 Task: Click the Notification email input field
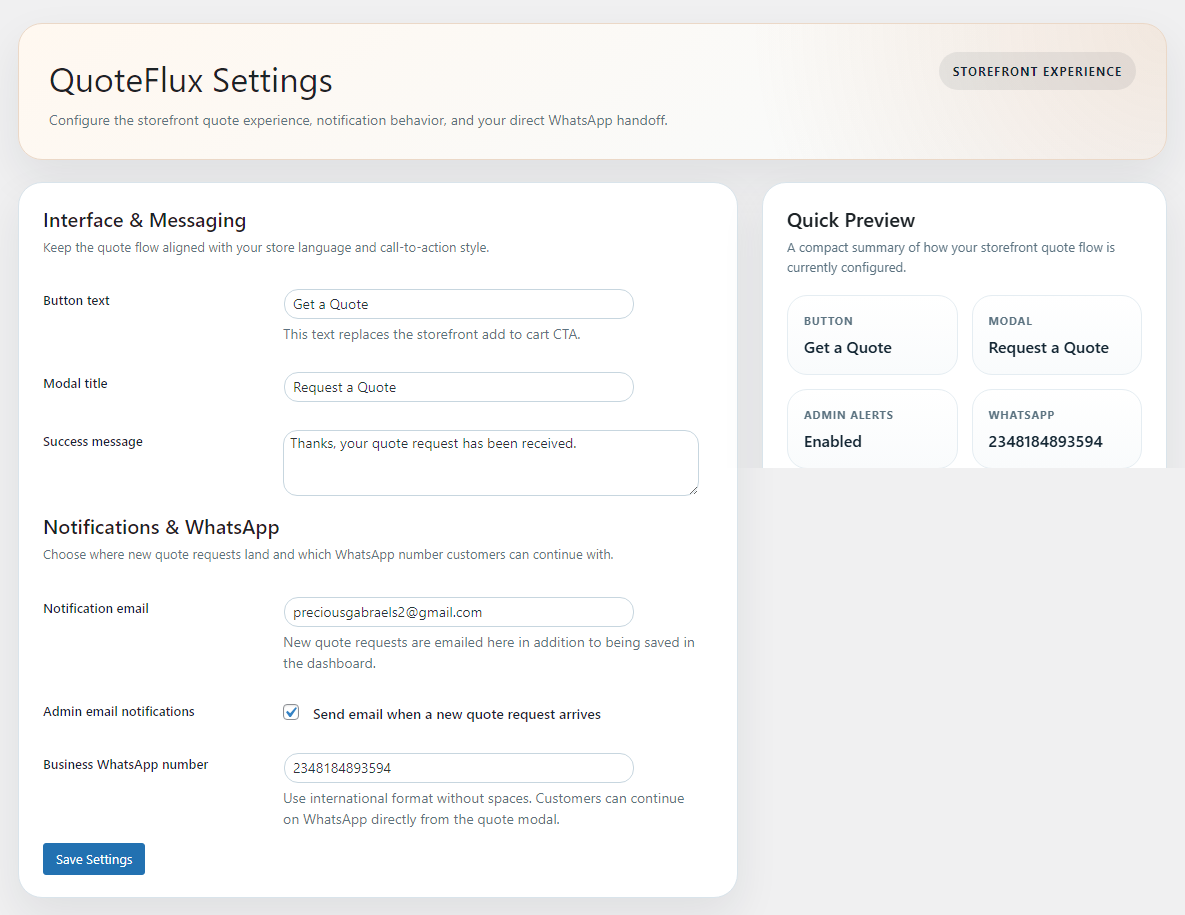click(458, 612)
